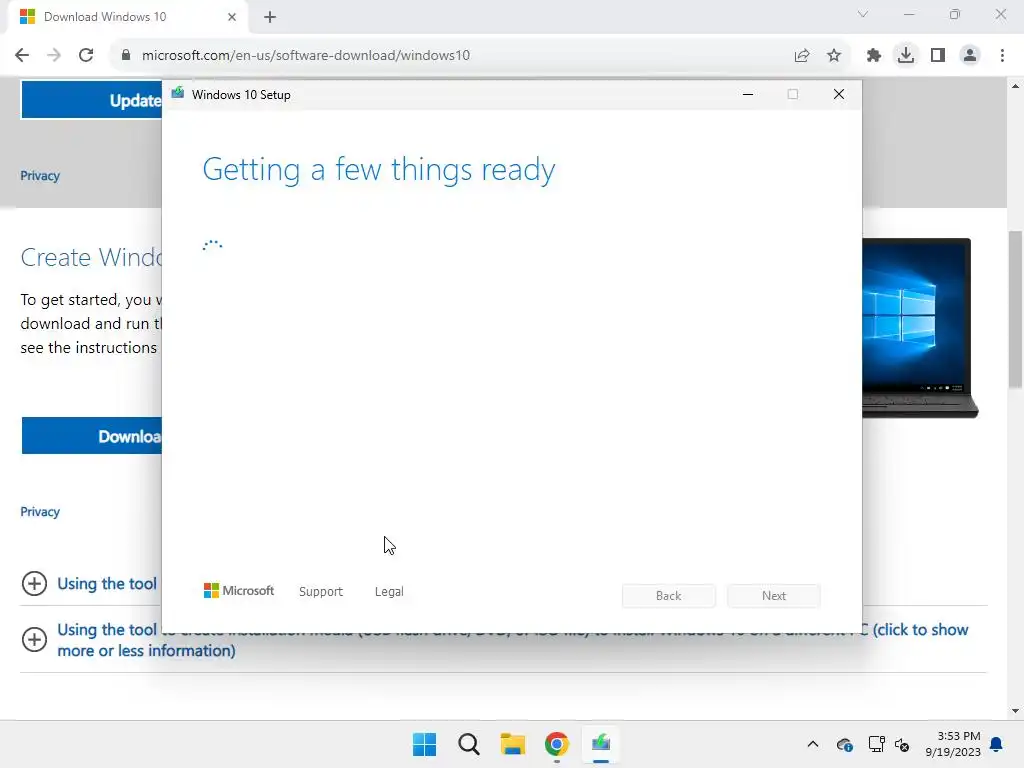This screenshot has width=1024, height=768.
Task: Open Chrome extensions puzzle icon
Action: (x=874, y=56)
